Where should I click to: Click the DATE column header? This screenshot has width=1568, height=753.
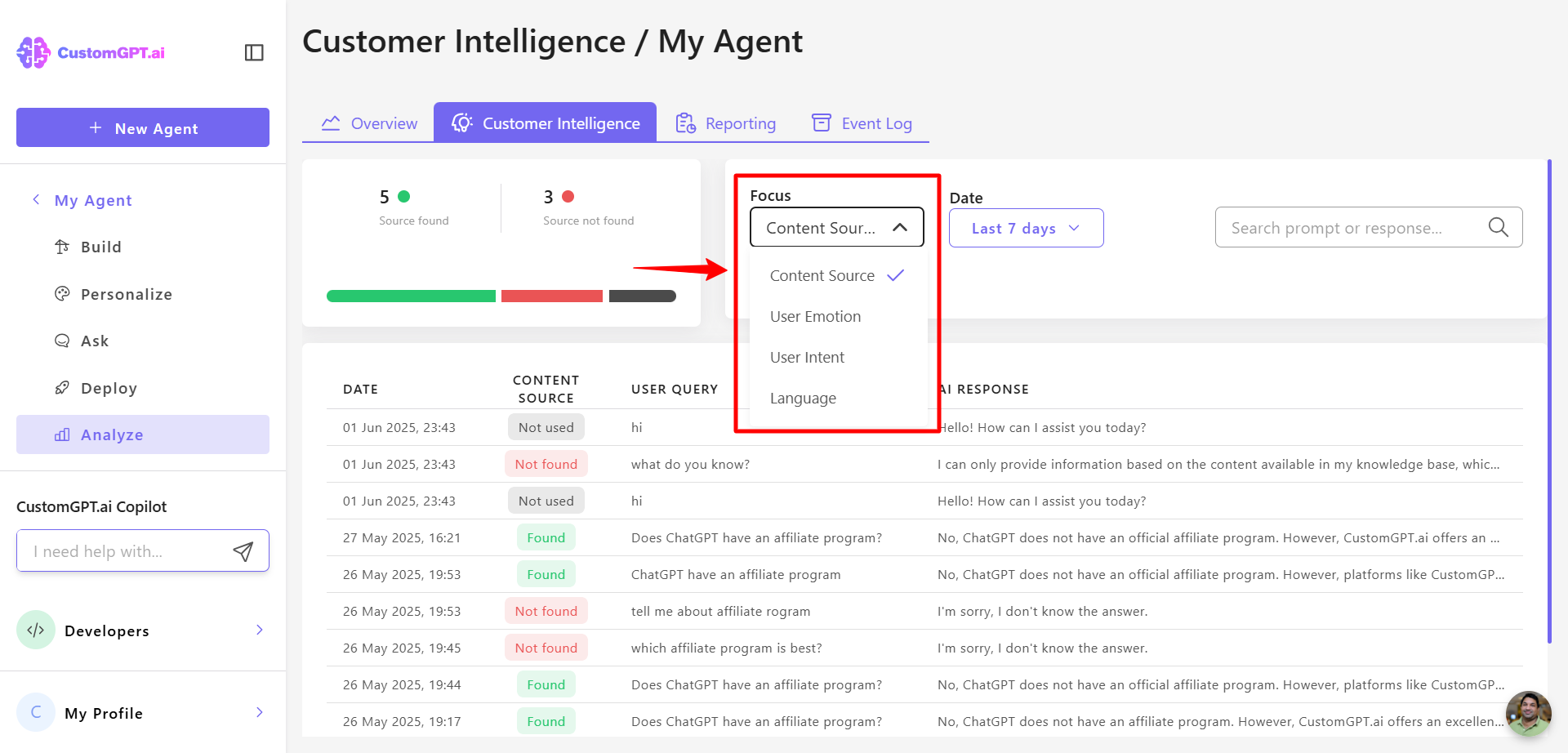360,389
